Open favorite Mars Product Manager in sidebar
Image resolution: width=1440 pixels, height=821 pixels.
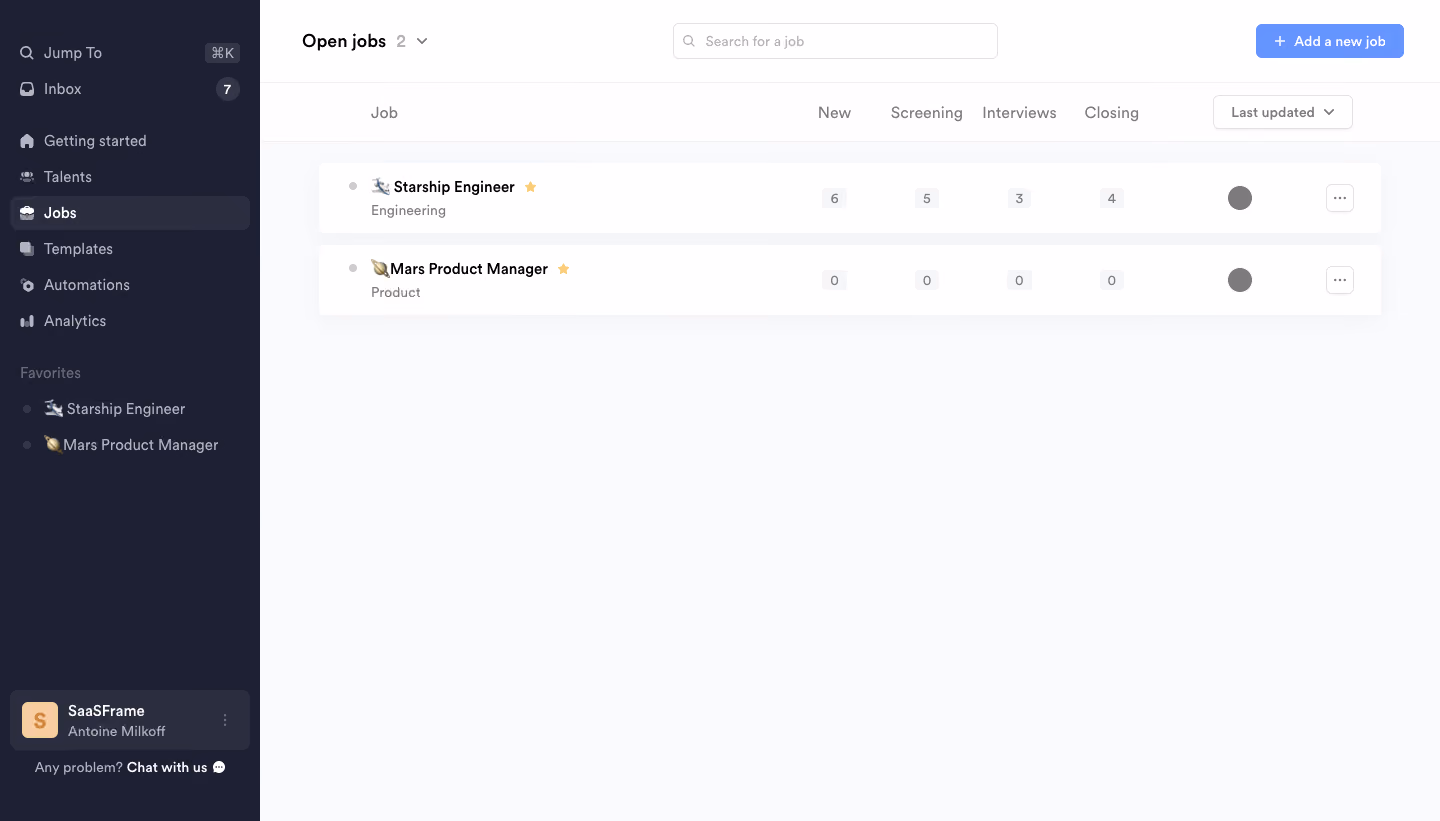coord(130,445)
